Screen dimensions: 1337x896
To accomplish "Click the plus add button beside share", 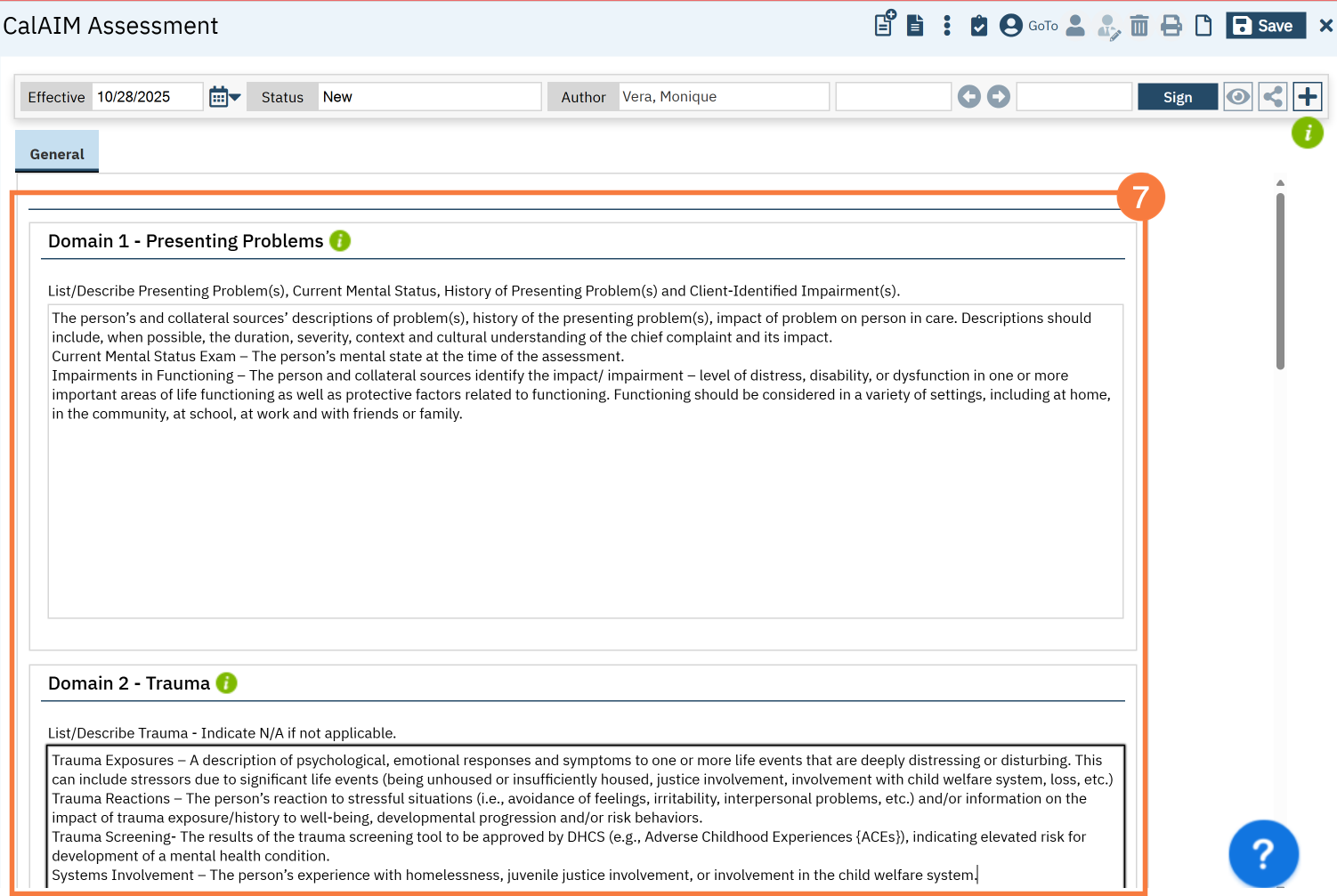I will tap(1308, 97).
